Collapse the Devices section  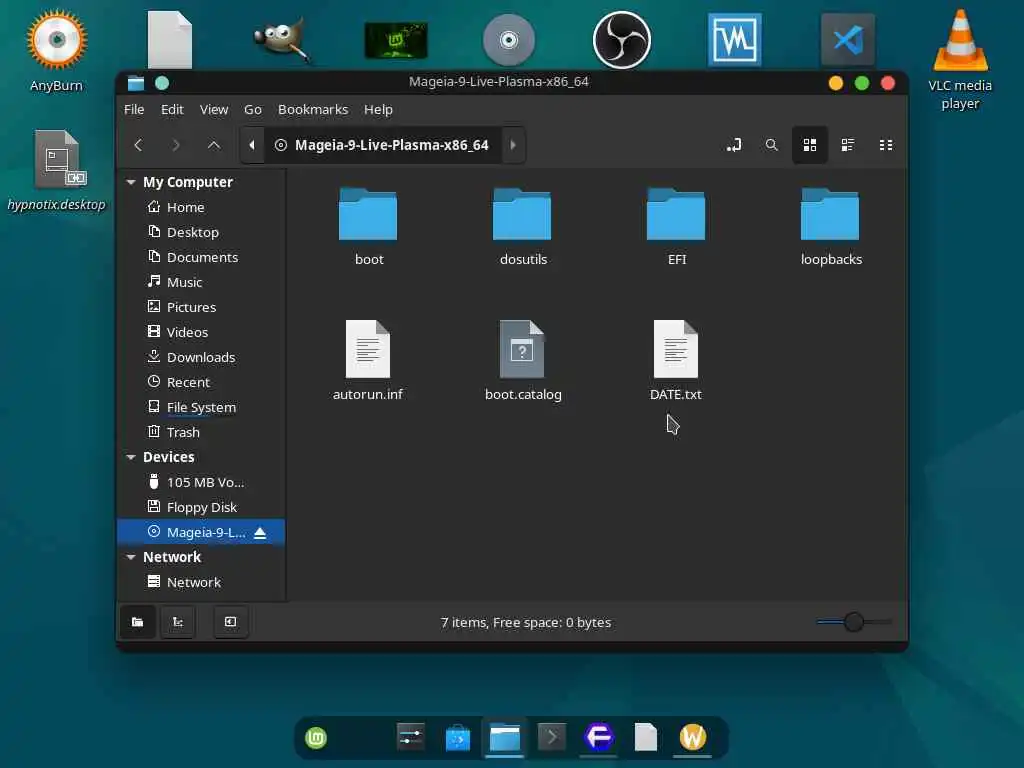(x=131, y=457)
